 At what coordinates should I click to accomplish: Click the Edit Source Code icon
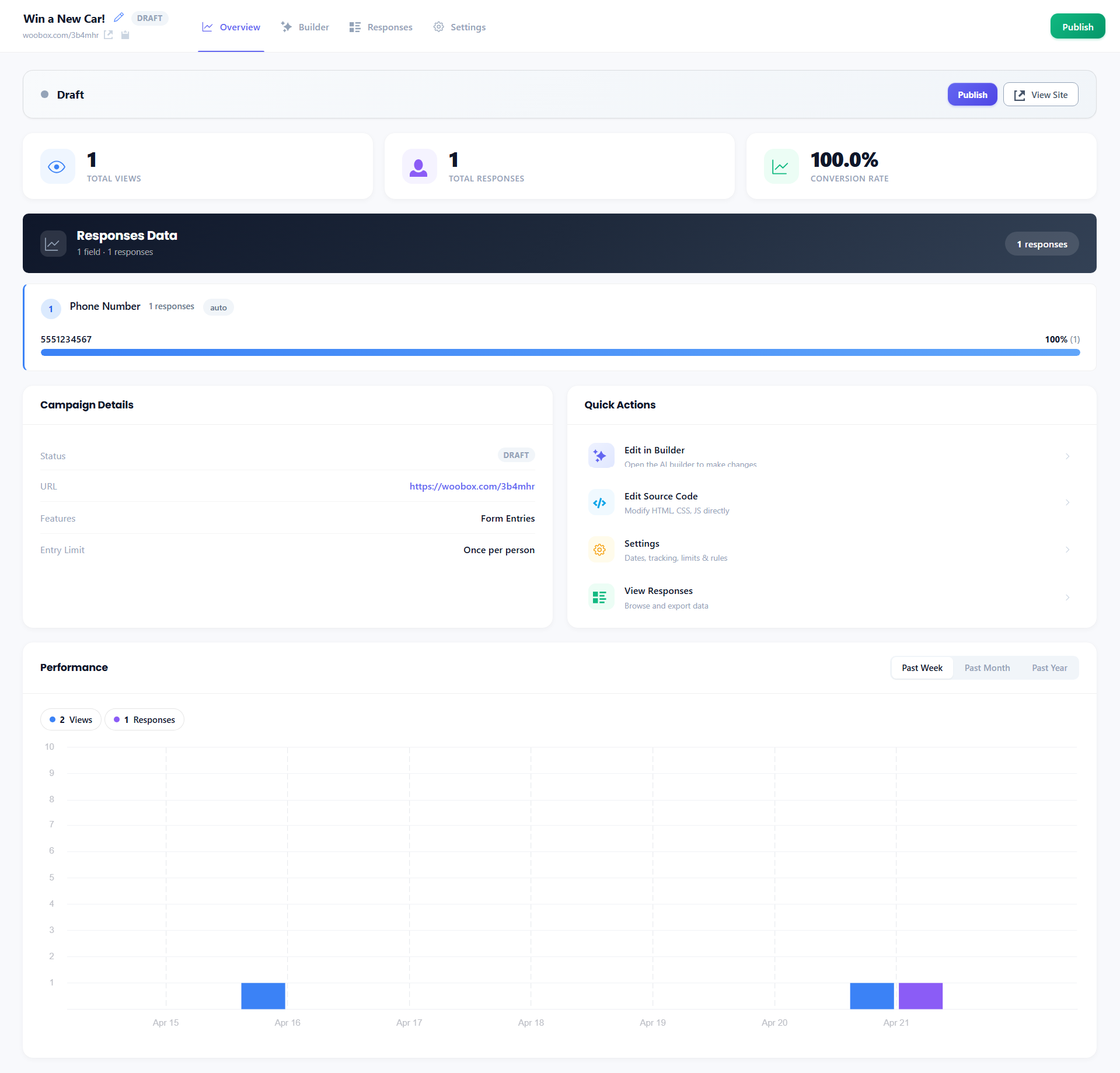600,503
